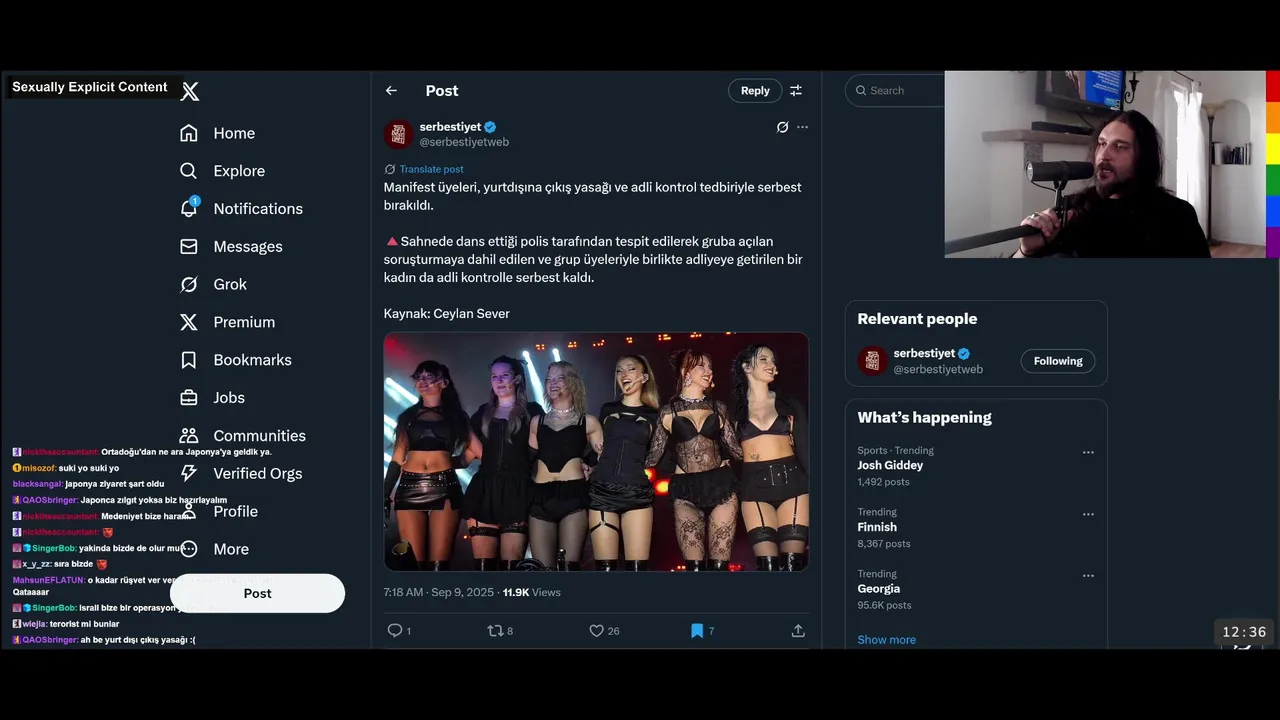Open the Notifications bell icon

coord(189,208)
